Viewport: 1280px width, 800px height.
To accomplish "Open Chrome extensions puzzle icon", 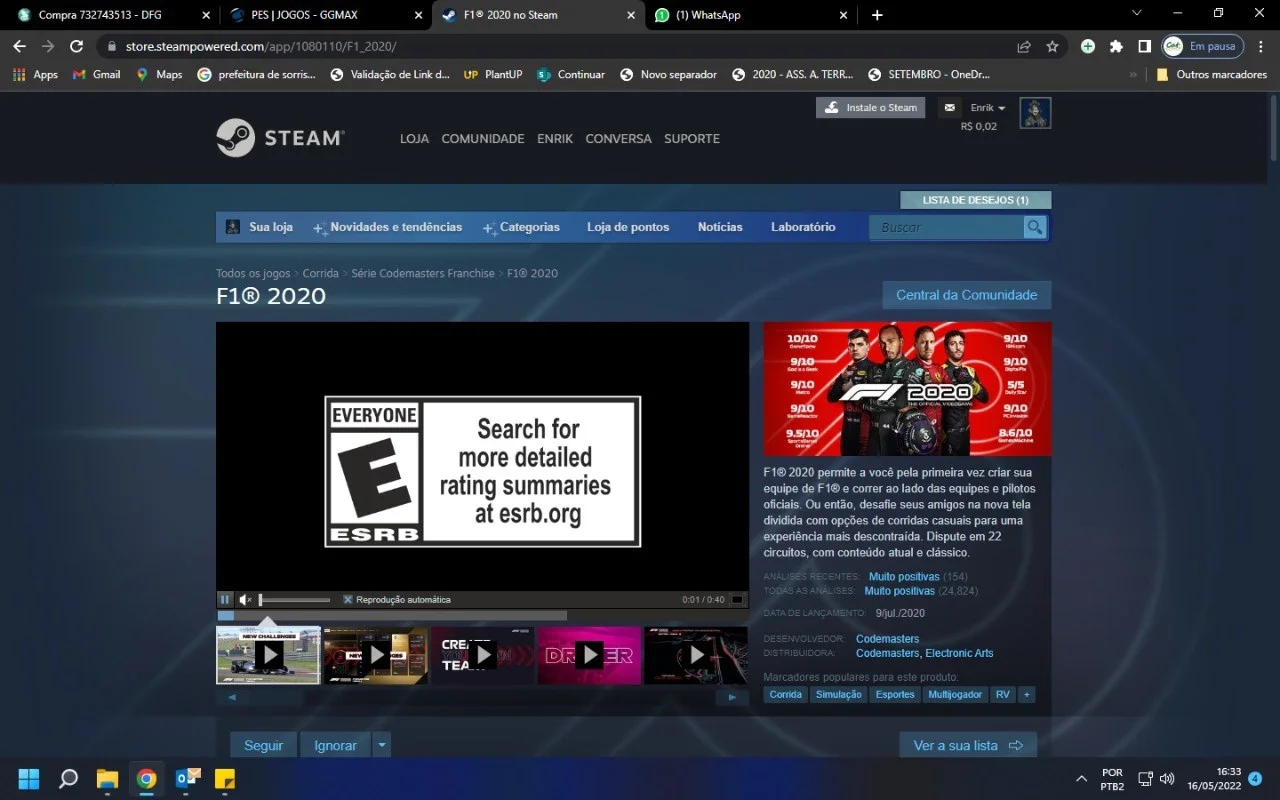I will [x=1116, y=46].
